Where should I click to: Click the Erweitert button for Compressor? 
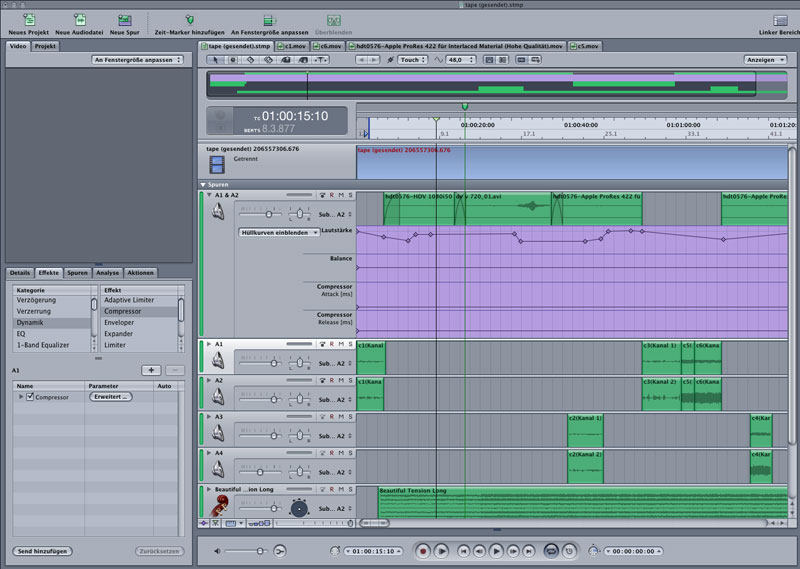(111, 397)
